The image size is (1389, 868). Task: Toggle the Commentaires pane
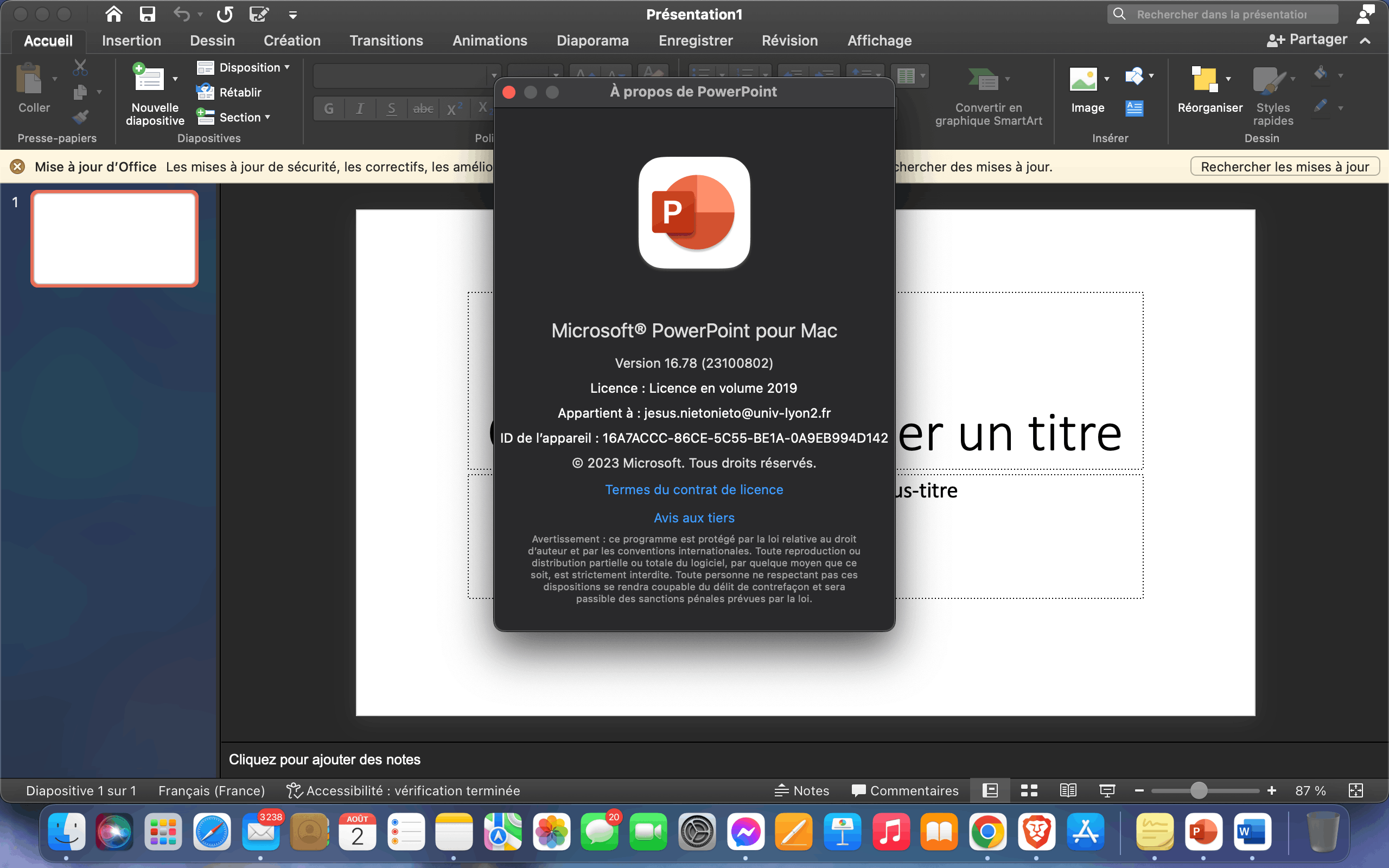coord(904,790)
